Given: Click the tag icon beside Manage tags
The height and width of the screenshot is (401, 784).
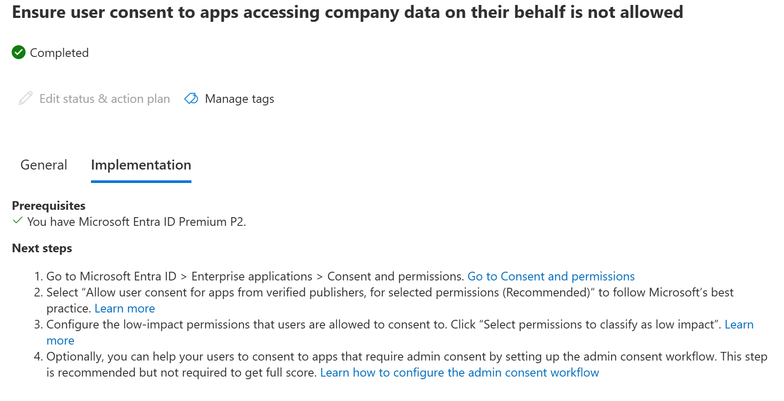Looking at the screenshot, I should pyautogui.click(x=191, y=99).
